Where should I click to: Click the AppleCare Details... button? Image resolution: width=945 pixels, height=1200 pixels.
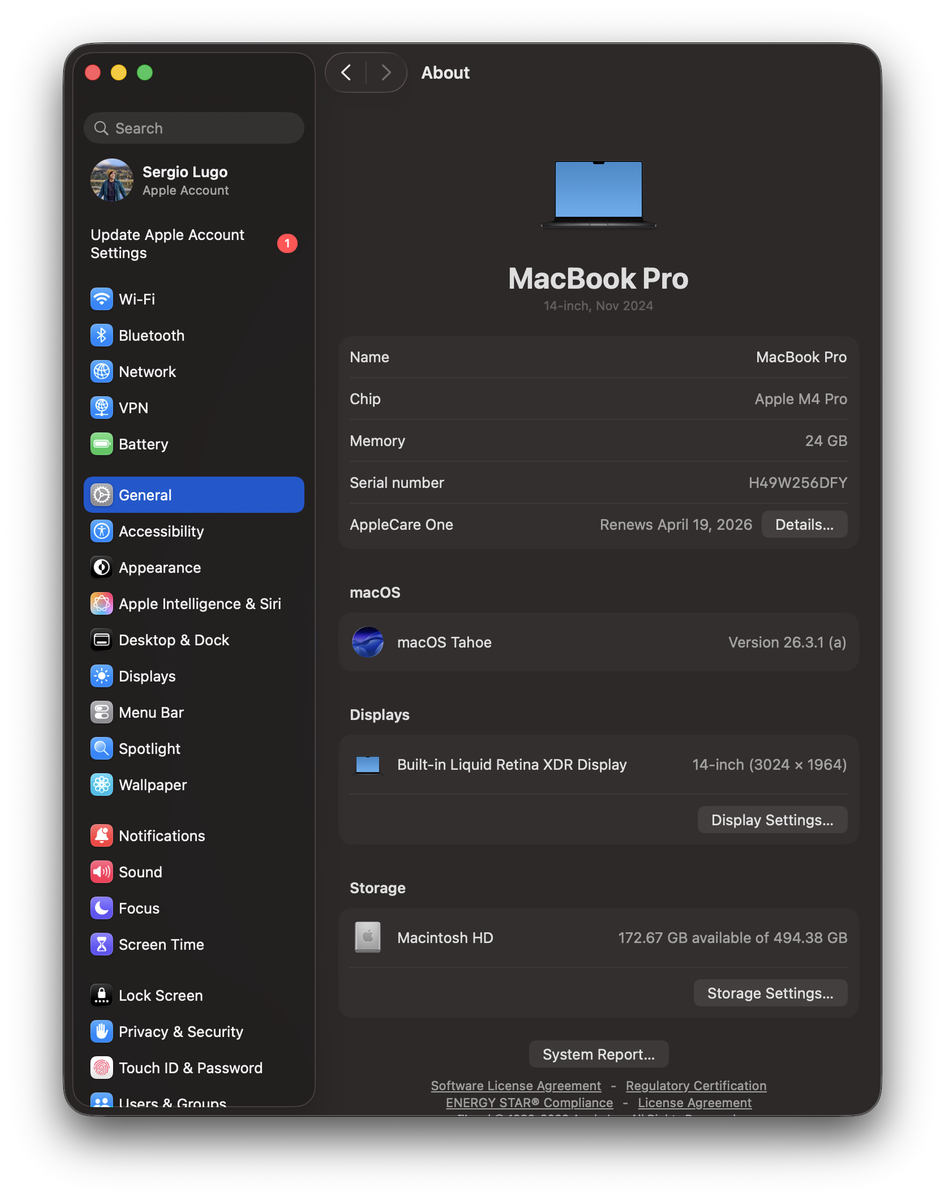804,525
